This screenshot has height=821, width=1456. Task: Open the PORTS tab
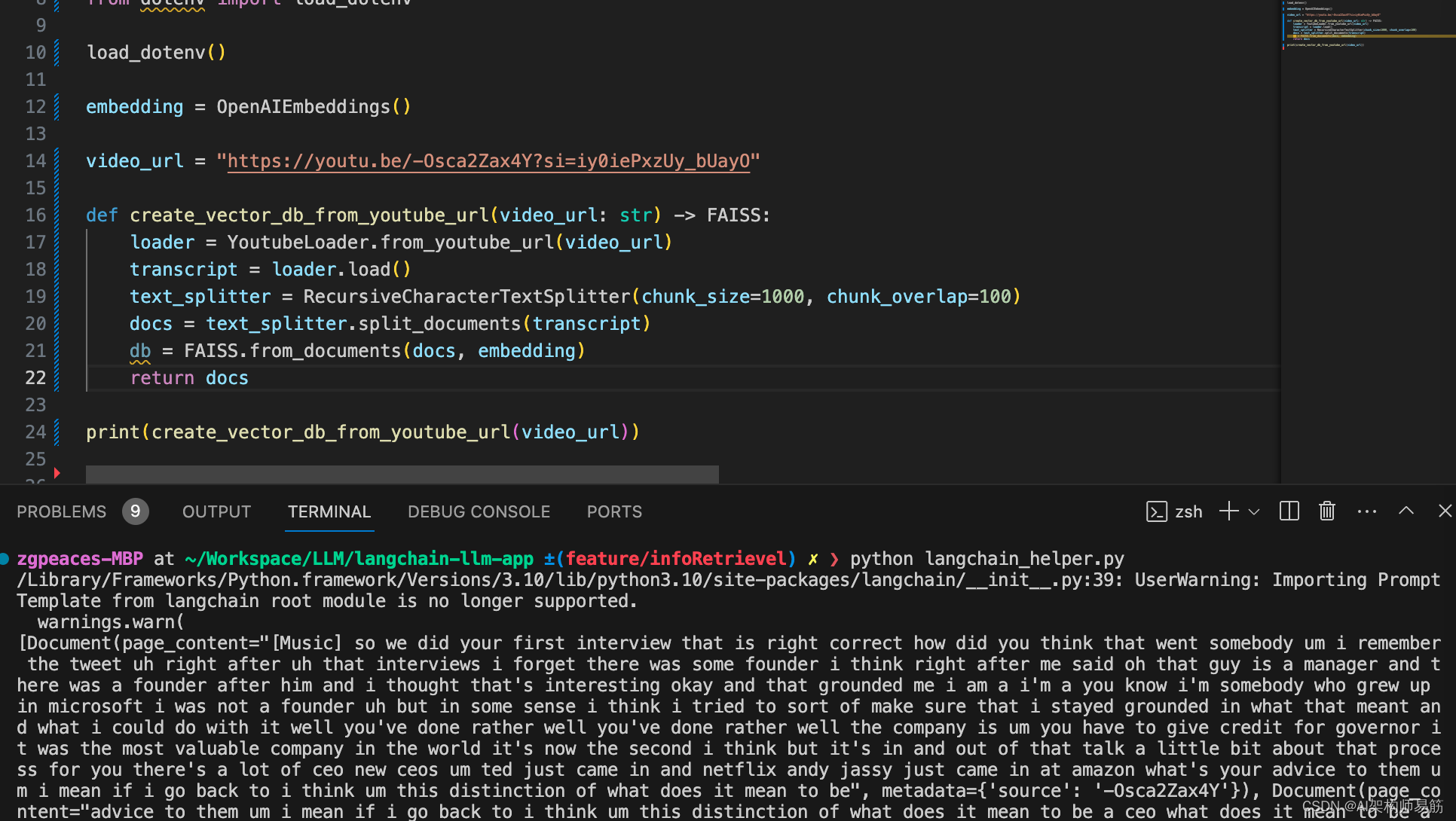click(x=614, y=511)
